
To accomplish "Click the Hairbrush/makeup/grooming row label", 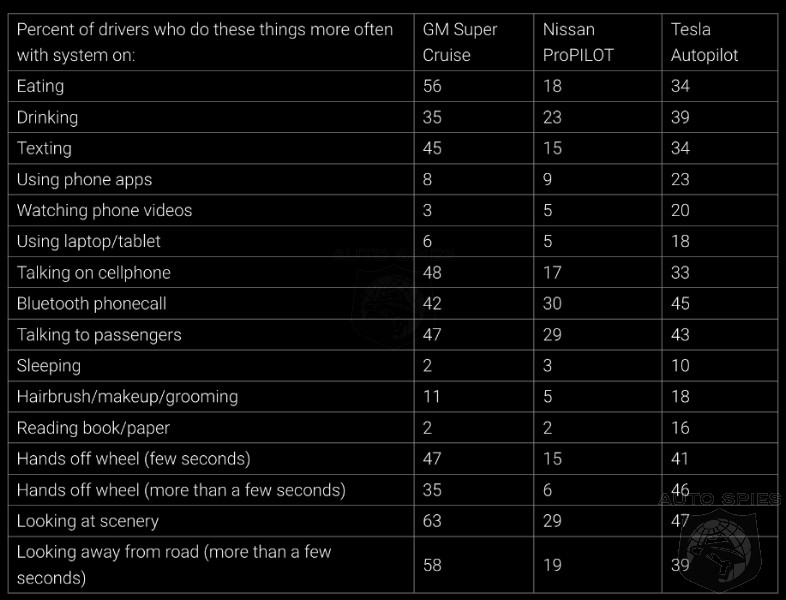I will 127,397.
